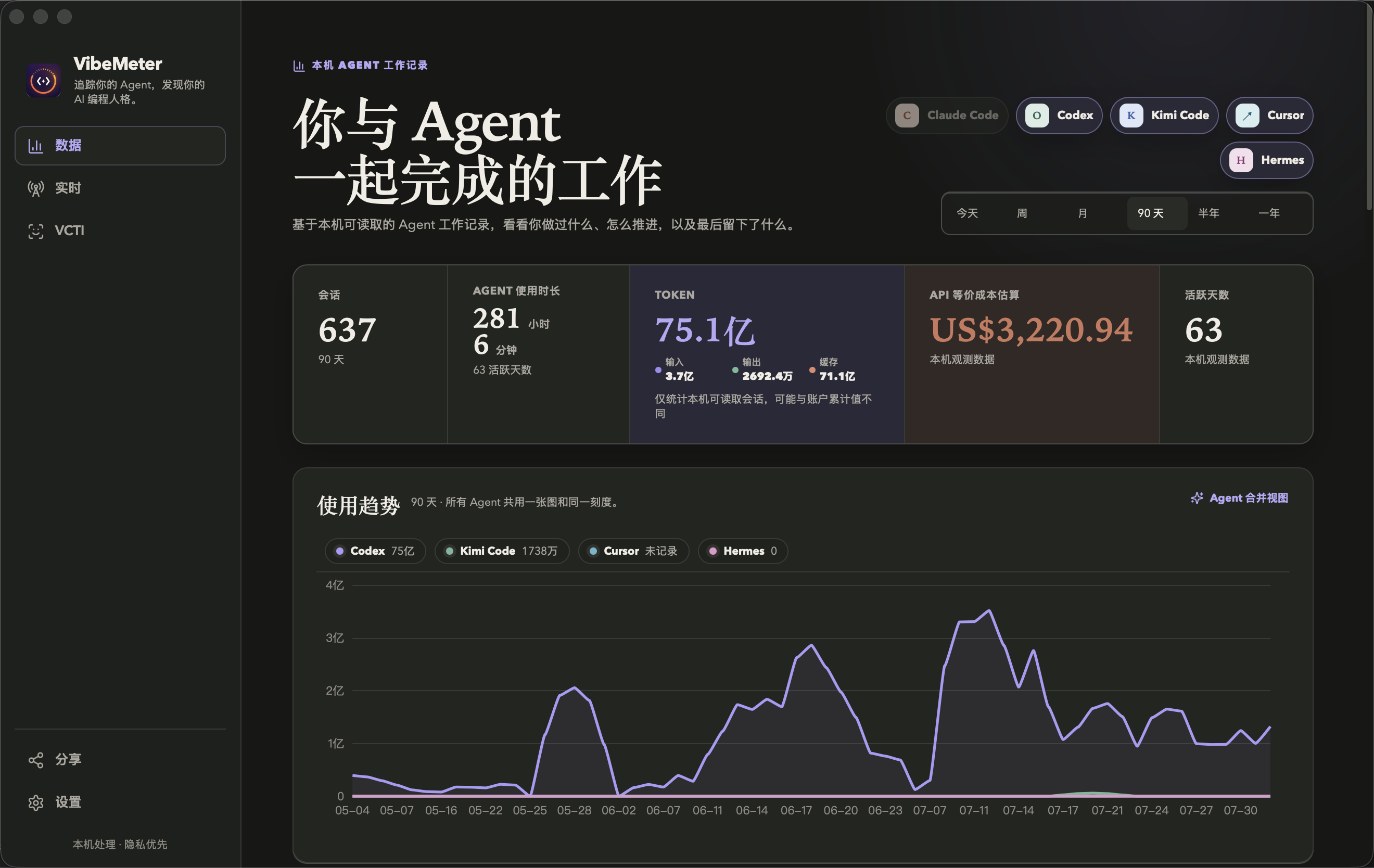The height and width of the screenshot is (868, 1374).
Task: Click the 输入 3.7亿 token breakdown
Action: click(x=676, y=370)
